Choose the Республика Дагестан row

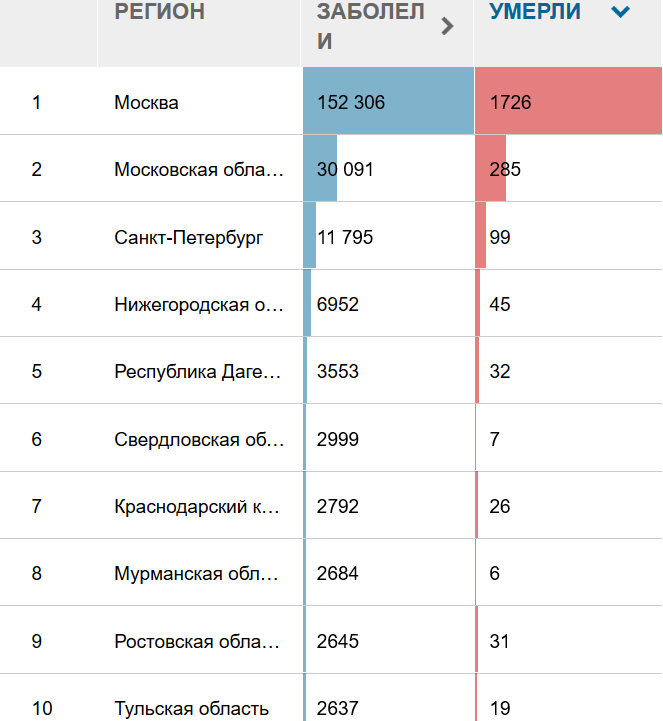(331, 371)
